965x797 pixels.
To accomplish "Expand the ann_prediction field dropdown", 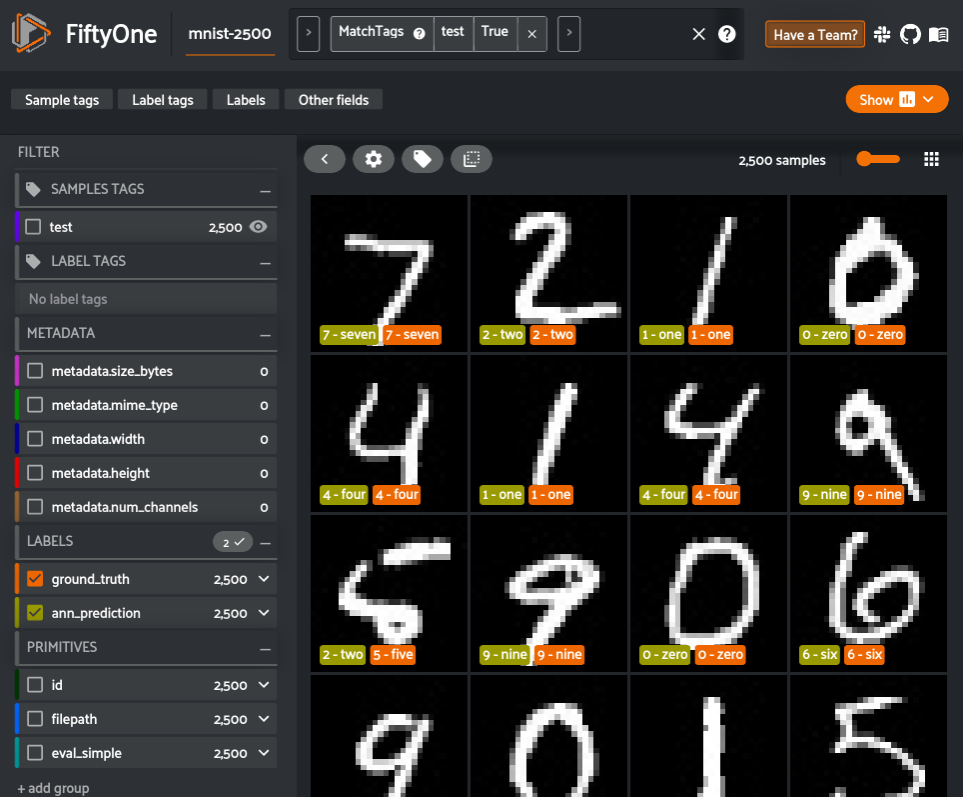I will (264, 612).
